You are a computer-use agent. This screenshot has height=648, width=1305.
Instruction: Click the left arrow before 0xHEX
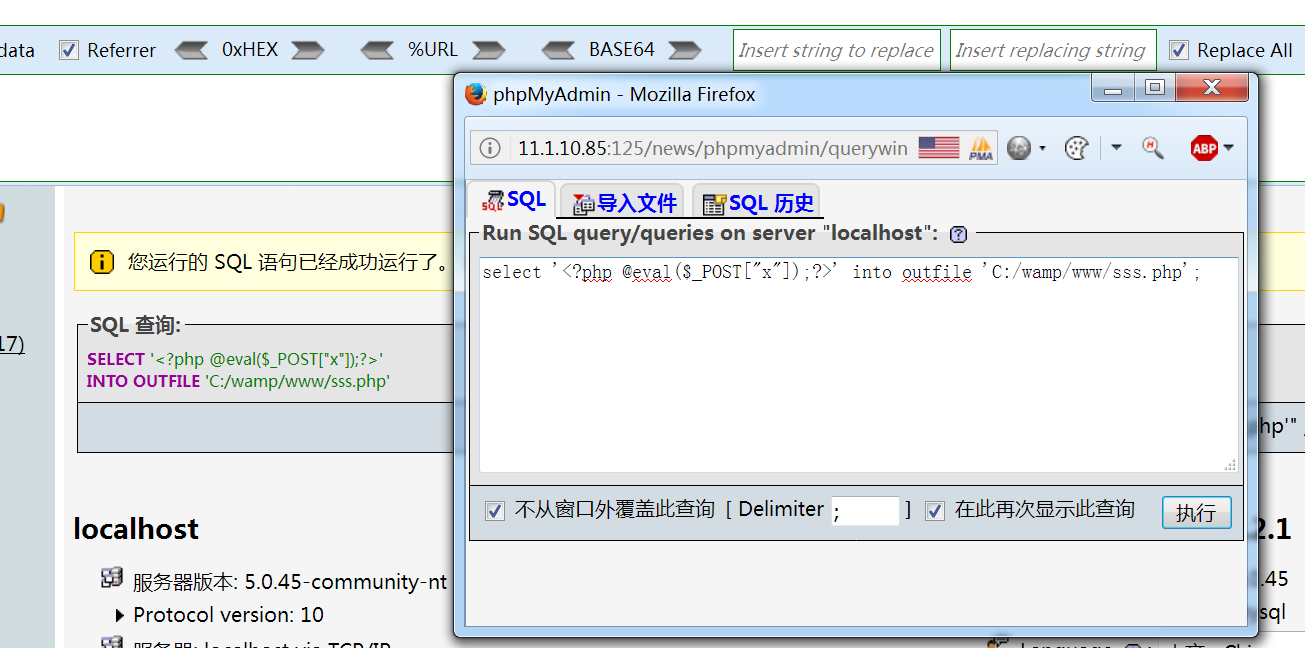(x=191, y=50)
